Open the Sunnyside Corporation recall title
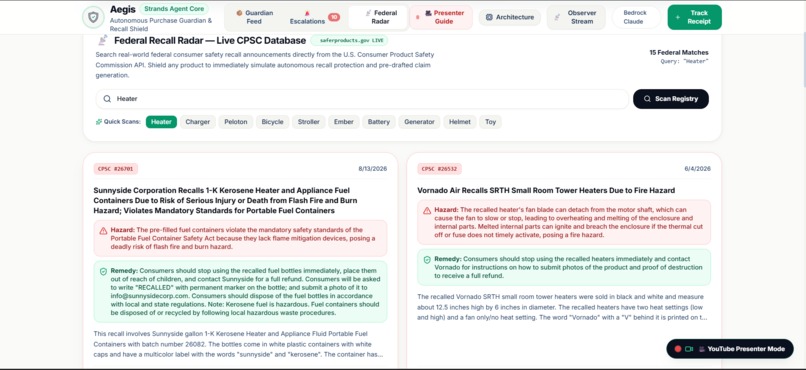Viewport: 806px width, 370px height. [x=225, y=200]
